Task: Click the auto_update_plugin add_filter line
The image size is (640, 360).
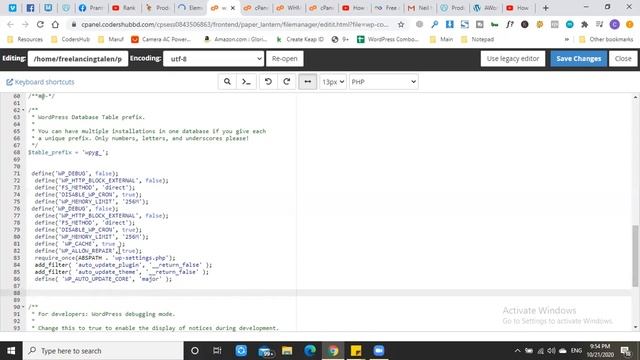Action: (123, 265)
